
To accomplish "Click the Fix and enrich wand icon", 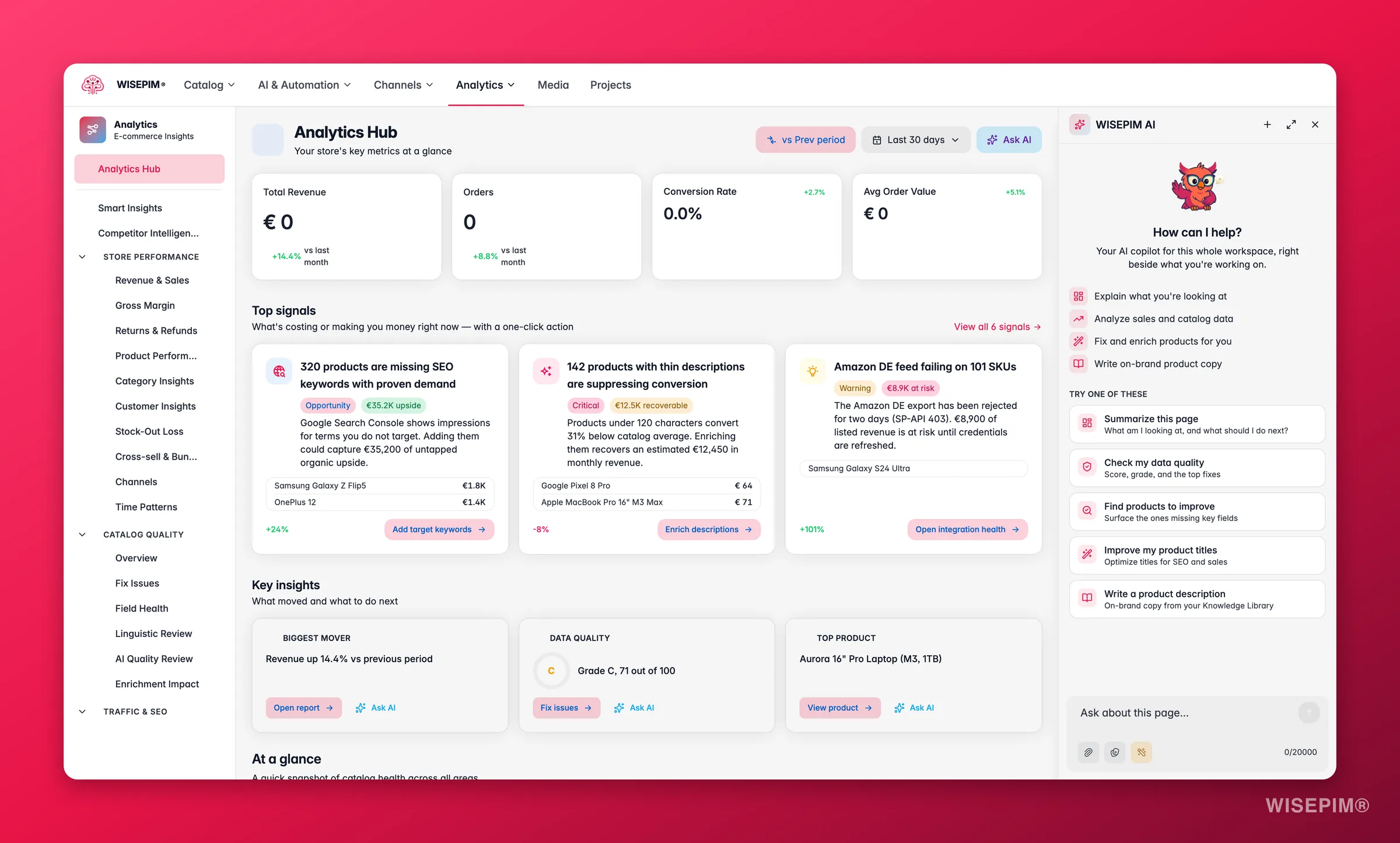I will (x=1079, y=341).
